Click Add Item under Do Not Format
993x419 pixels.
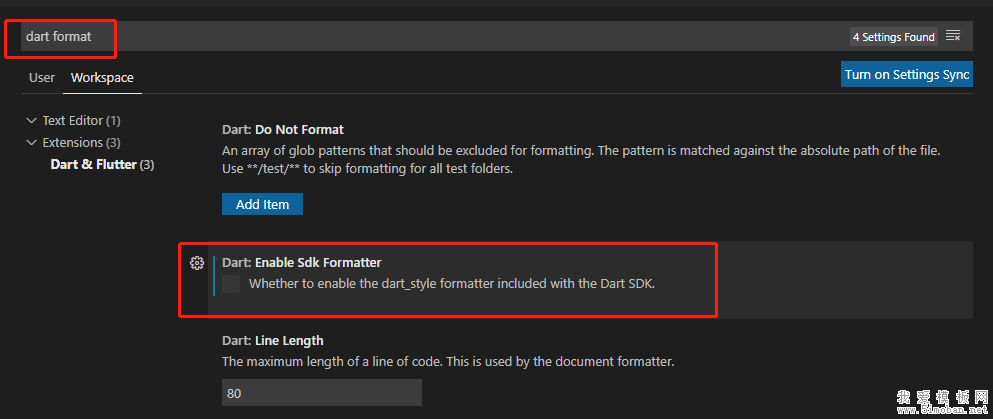262,204
